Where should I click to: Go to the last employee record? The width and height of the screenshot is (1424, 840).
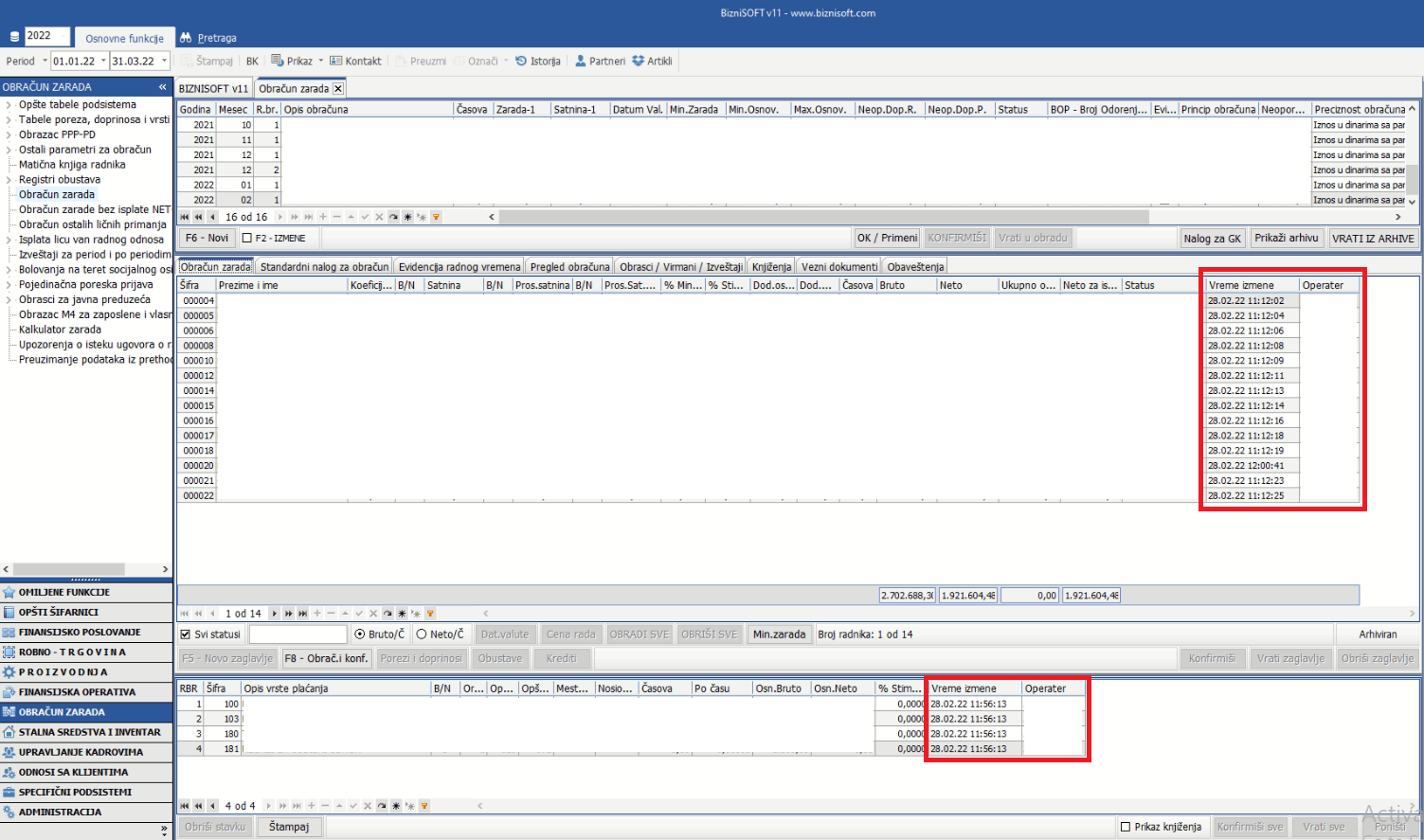302,614
